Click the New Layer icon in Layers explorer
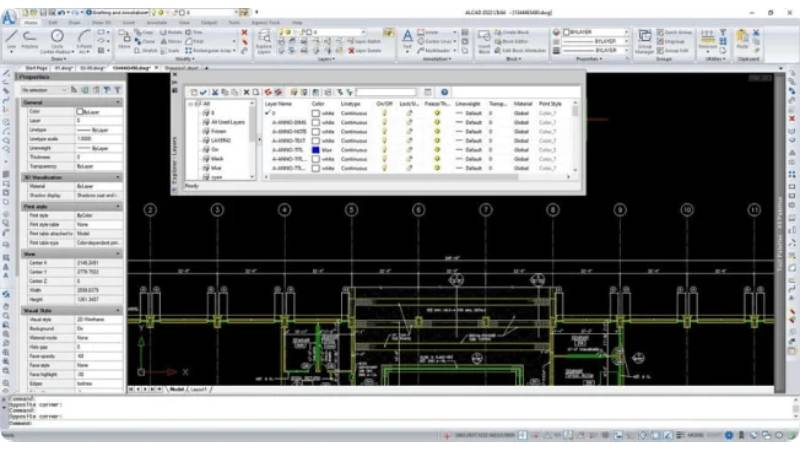Screen dimensions: 800x450 pos(194,92)
